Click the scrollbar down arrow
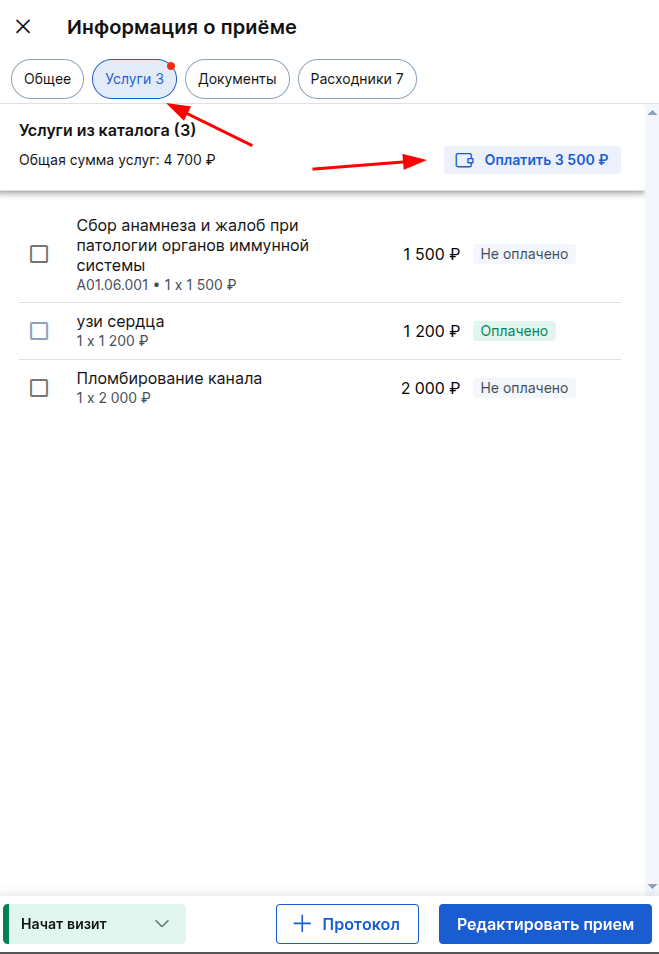 [652, 886]
